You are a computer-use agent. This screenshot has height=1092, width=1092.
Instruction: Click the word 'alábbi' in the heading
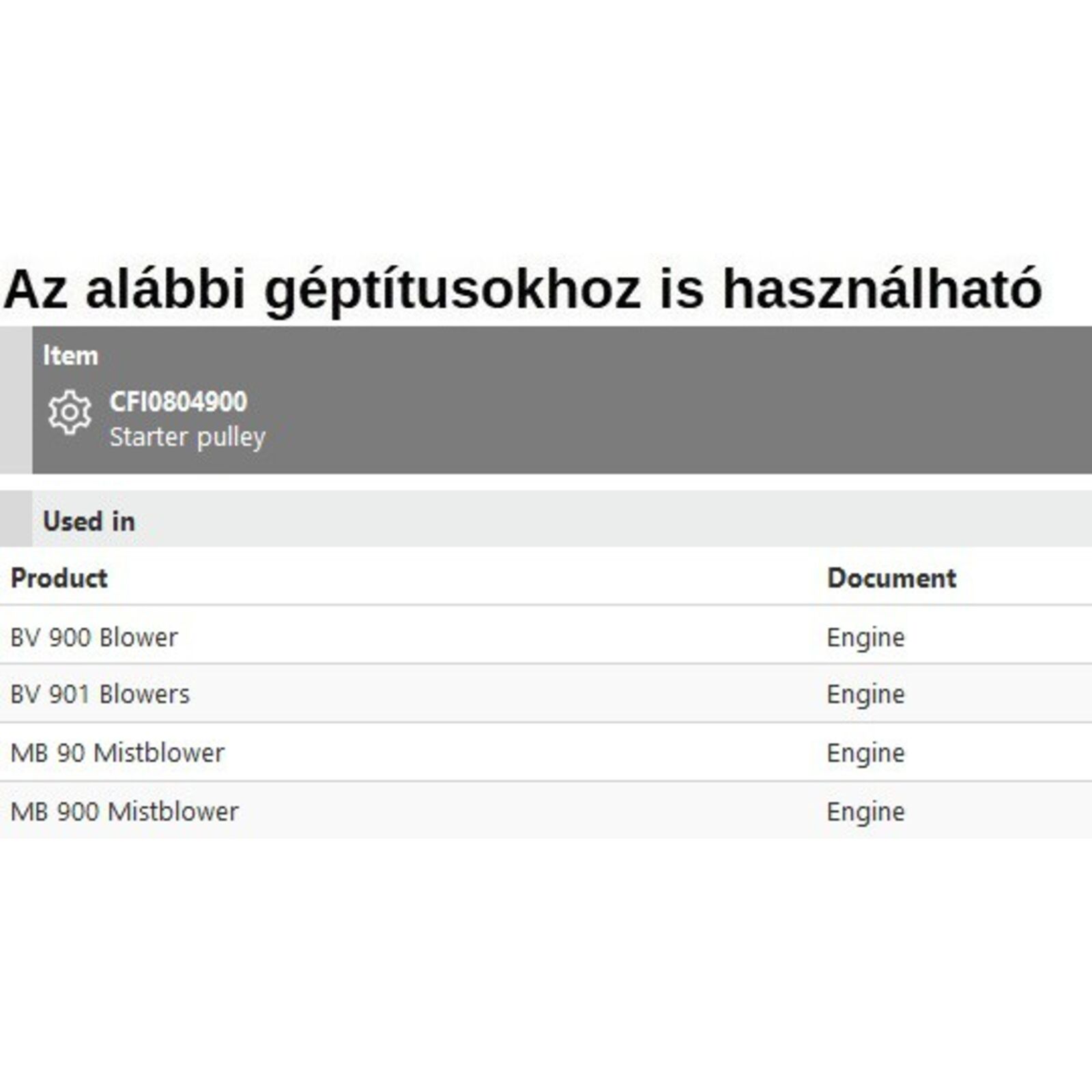(x=165, y=289)
